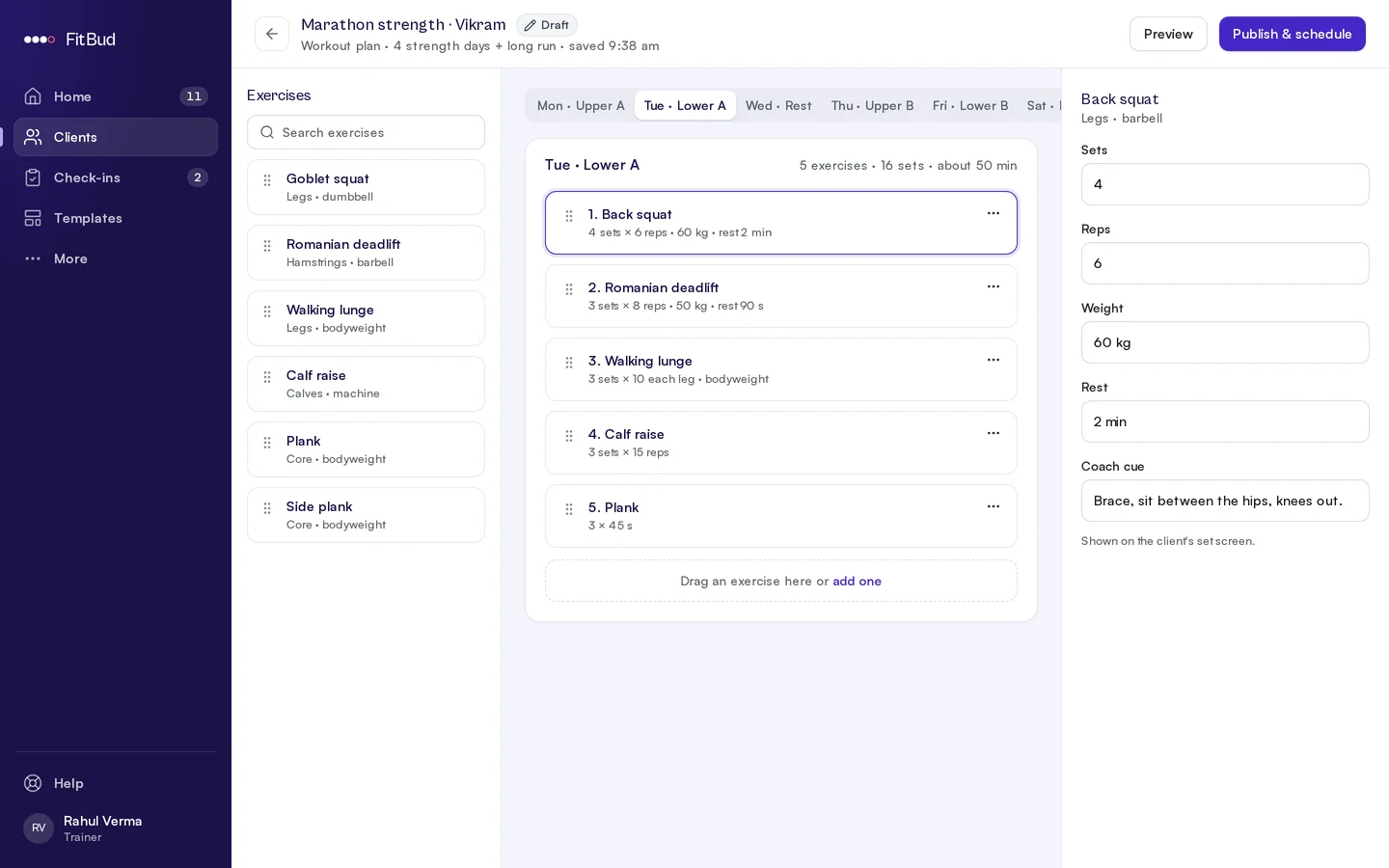The width and height of the screenshot is (1389, 868).
Task: Grab the Goblet squat drag handle
Action: point(267,180)
